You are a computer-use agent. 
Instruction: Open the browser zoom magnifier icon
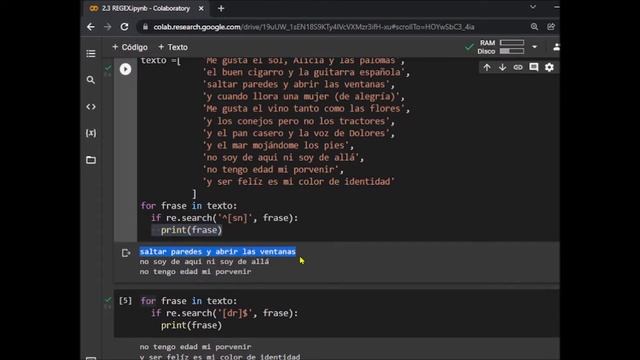tap(534, 27)
